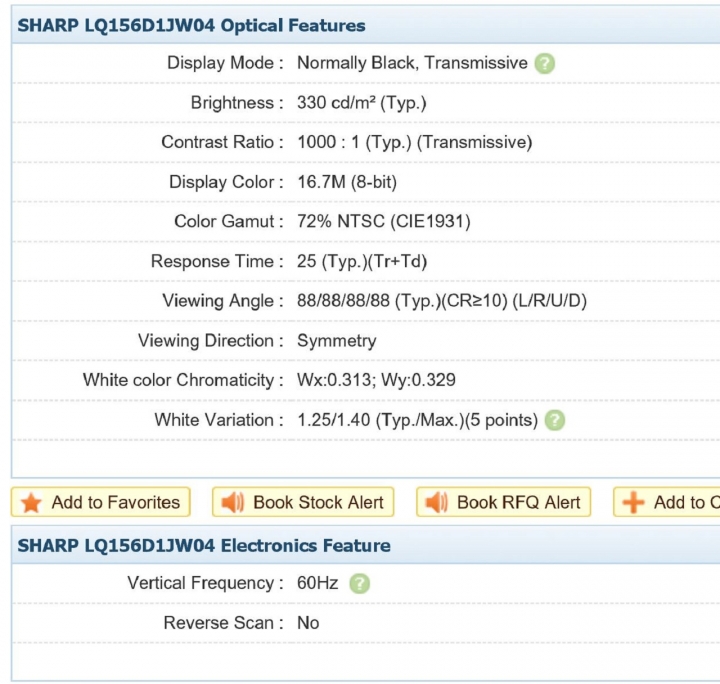Select the '72% NTSC (CIE1931)' value
Image resolution: width=720 pixels, height=684 pixels.
coord(384,222)
